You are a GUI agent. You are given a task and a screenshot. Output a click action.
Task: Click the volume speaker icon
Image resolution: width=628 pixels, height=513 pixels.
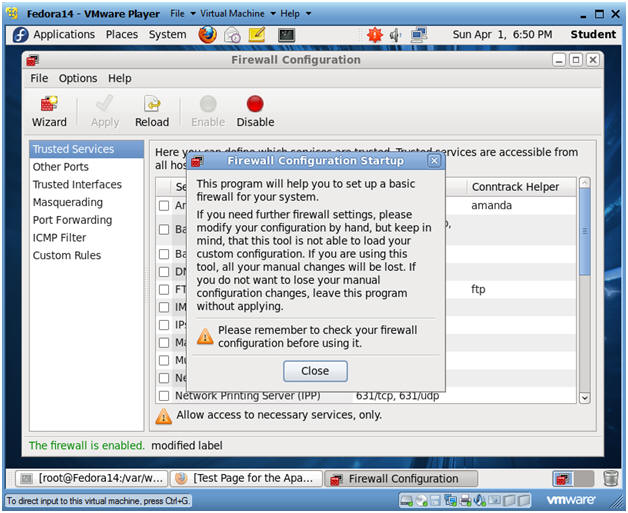click(395, 35)
